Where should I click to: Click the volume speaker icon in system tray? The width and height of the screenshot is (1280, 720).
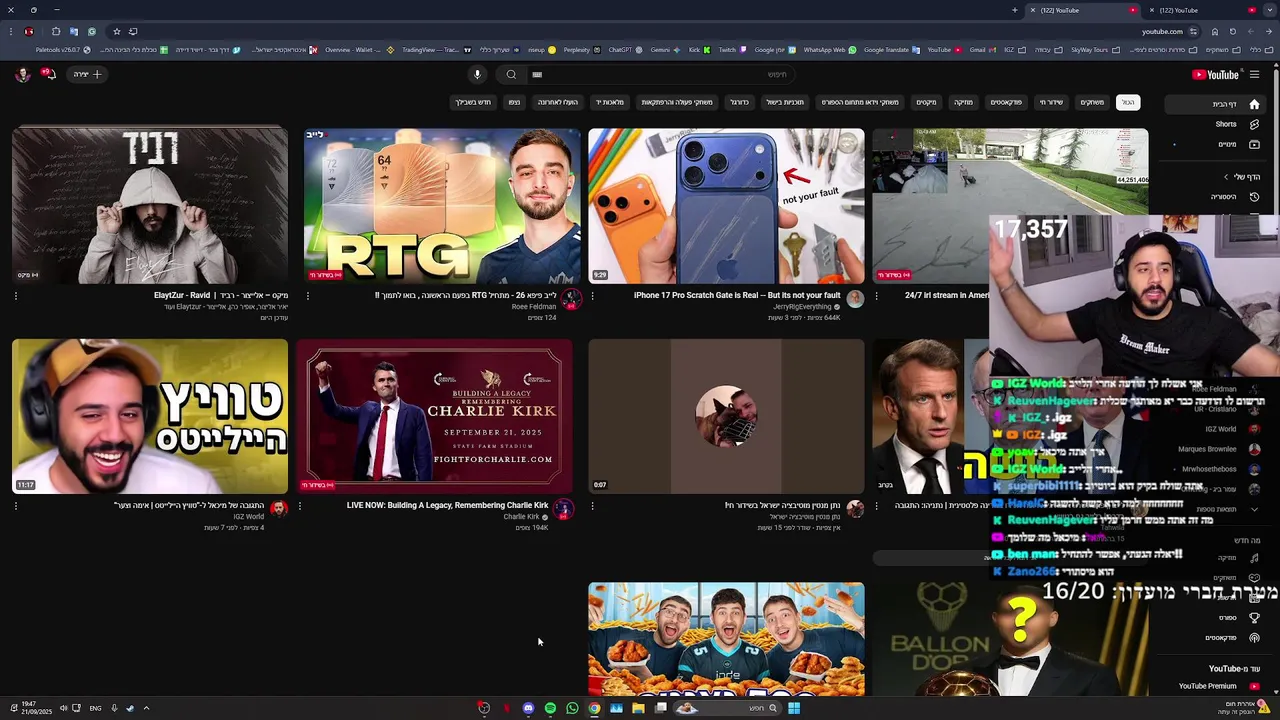(63, 708)
